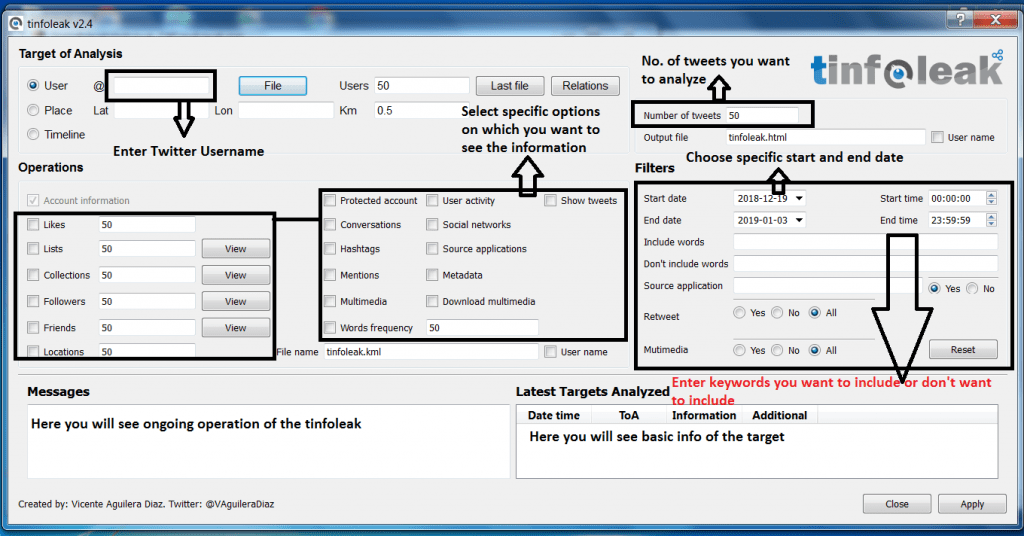The image size is (1024, 536).
Task: Click the Last file button
Action: 510,86
